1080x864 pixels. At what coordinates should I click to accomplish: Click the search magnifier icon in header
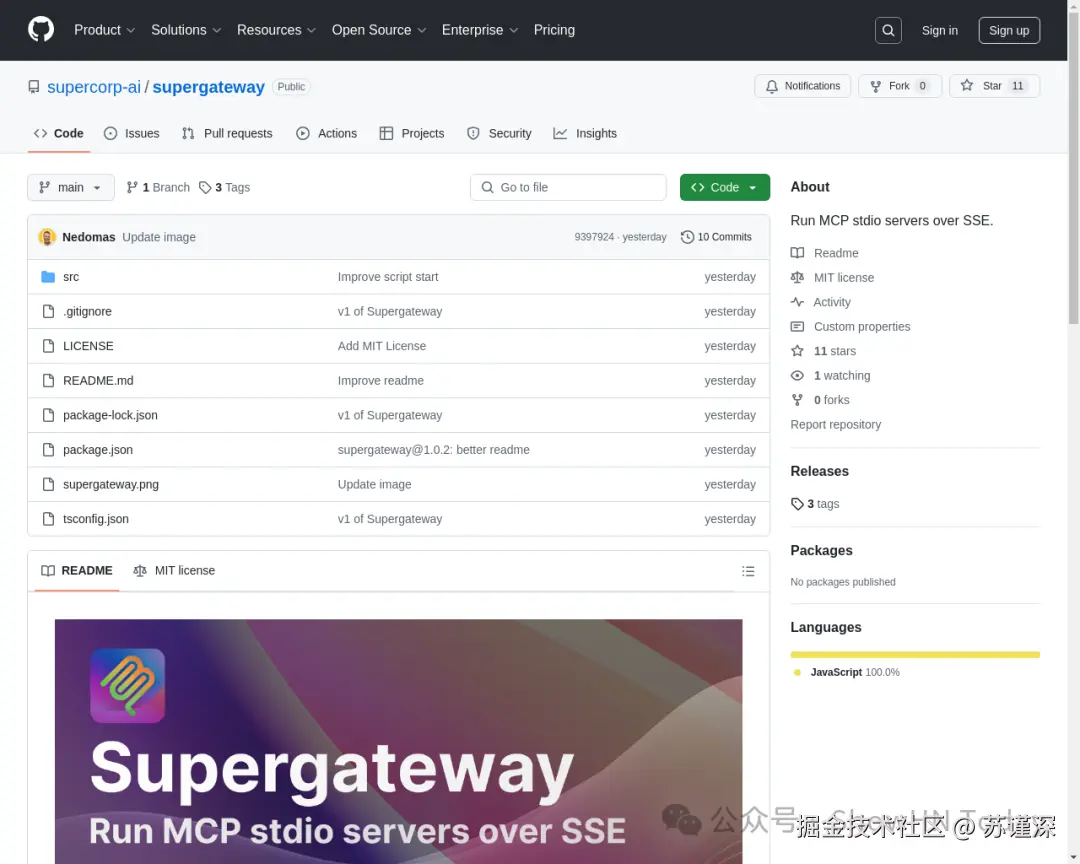[888, 30]
